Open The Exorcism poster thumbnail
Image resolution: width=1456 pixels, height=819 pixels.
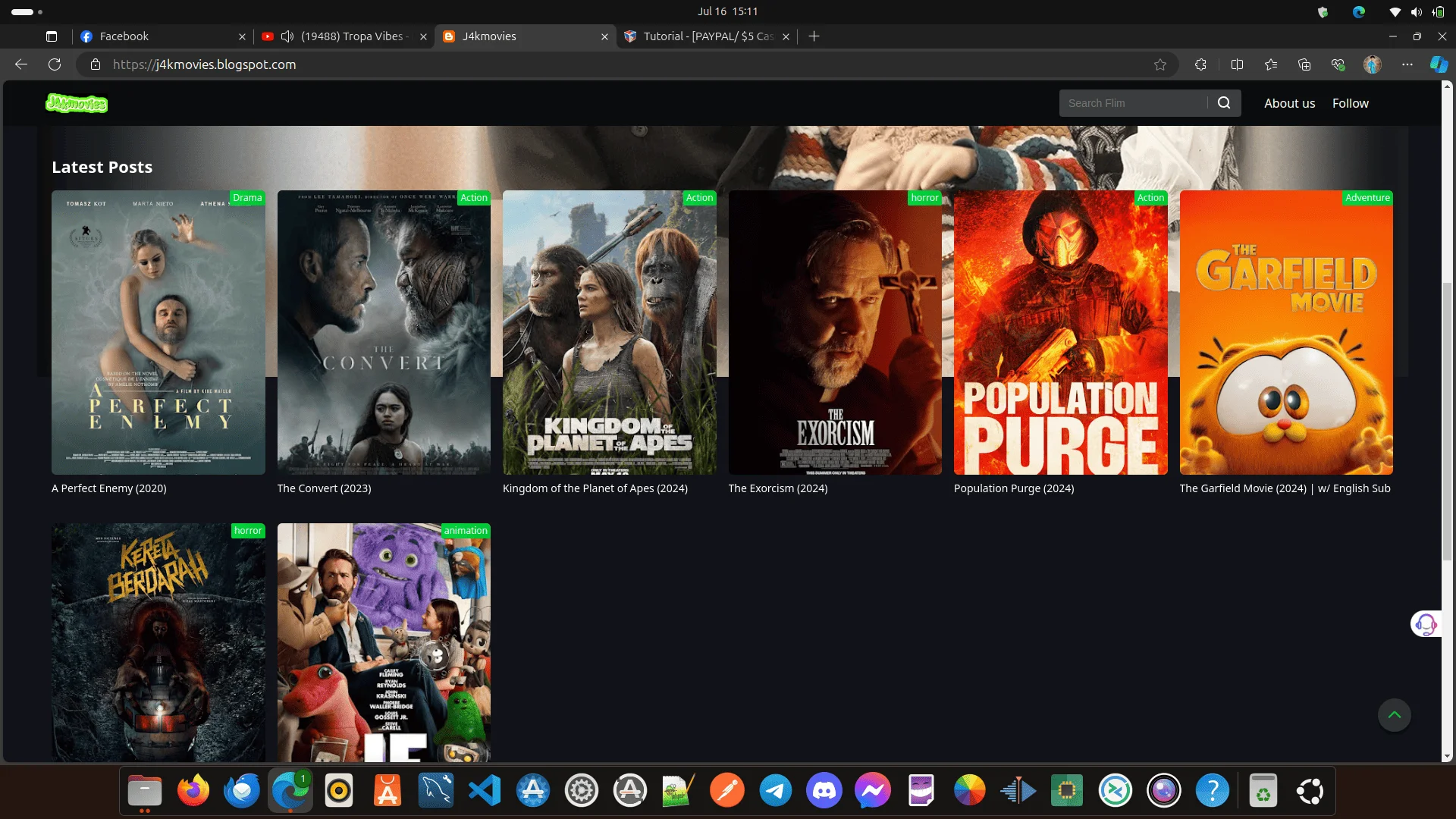(x=835, y=332)
